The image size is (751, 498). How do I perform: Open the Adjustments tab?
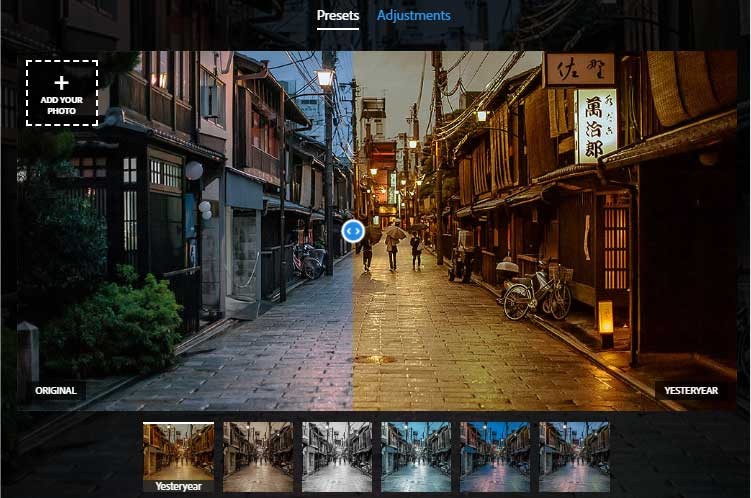point(413,15)
